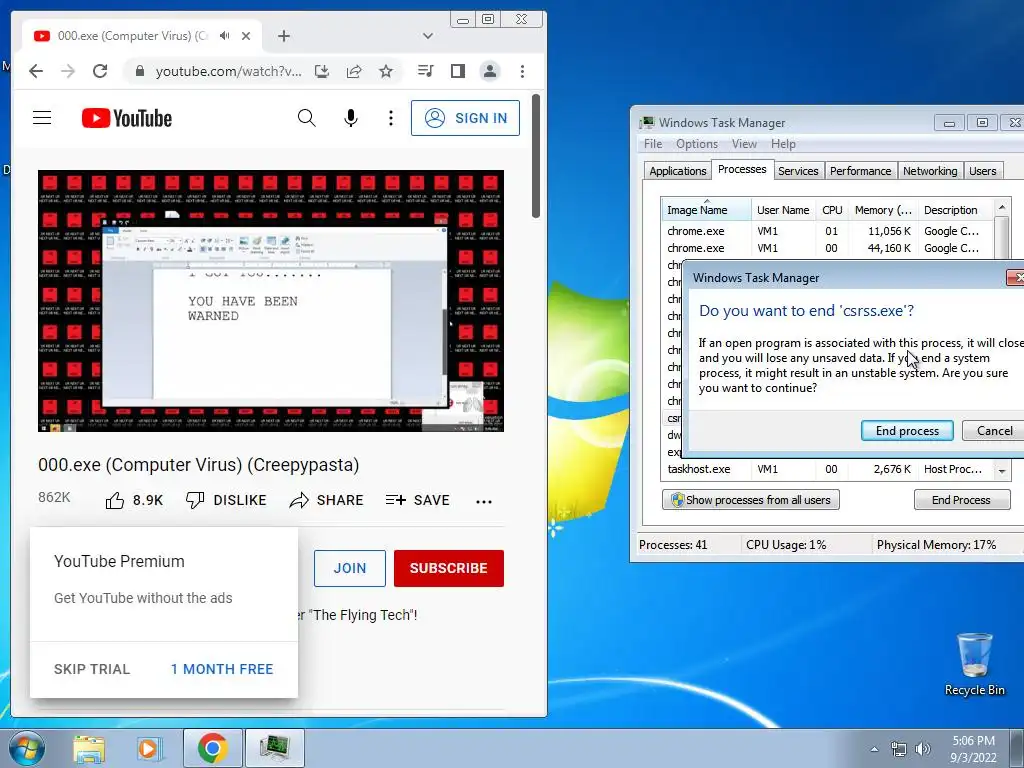Screen dimensions: 1024x768
Task: Click the video player thumbnail
Action: [x=271, y=301]
